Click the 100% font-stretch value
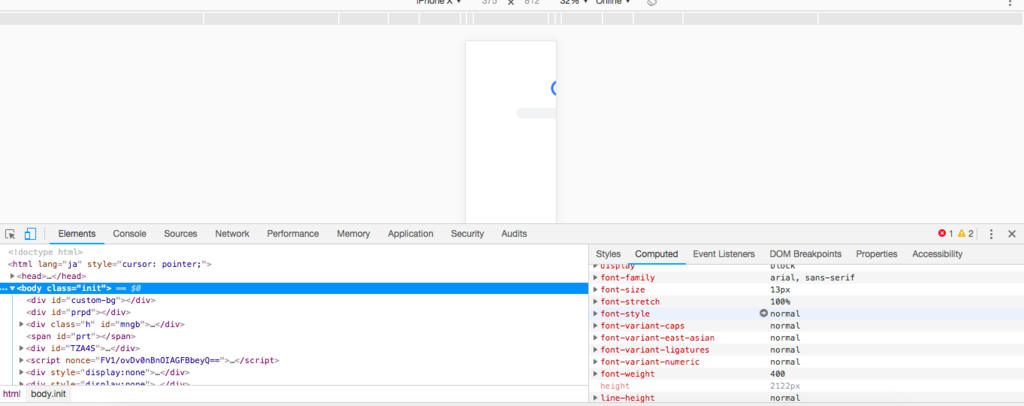This screenshot has width=1024, height=406. 780,302
